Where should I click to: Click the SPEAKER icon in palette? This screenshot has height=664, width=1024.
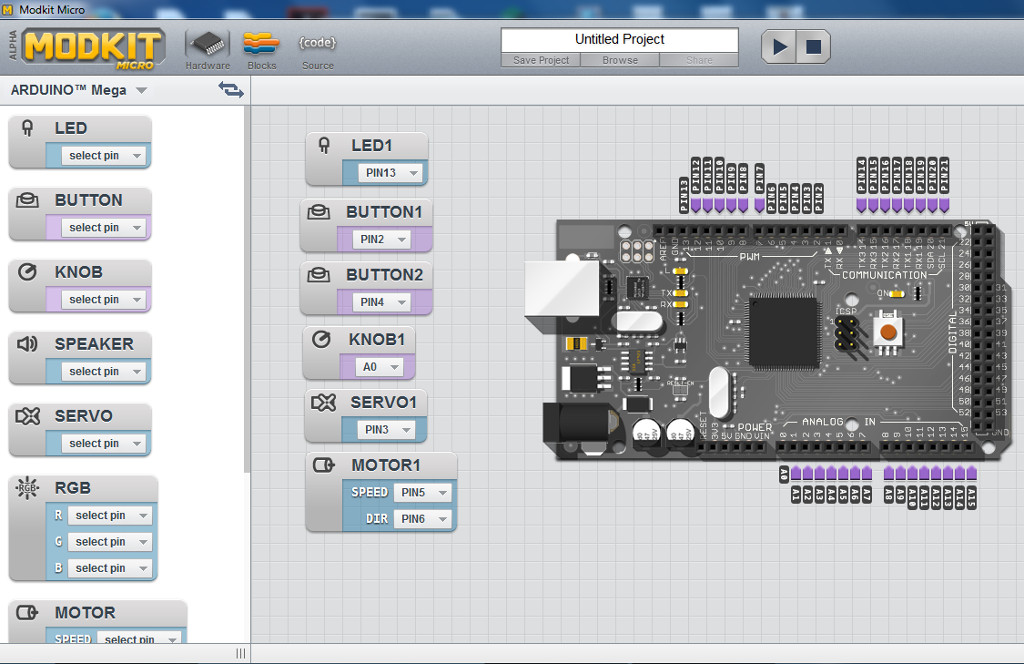(x=27, y=343)
